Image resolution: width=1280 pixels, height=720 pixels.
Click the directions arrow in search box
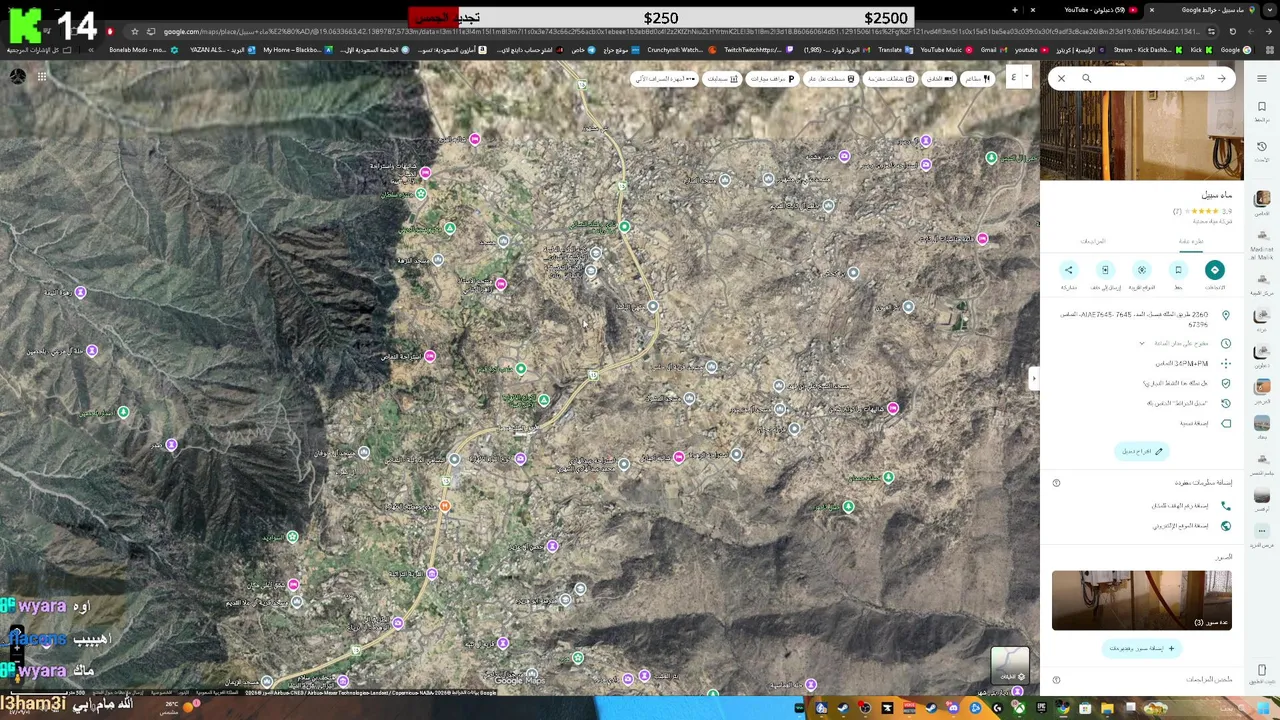point(1221,78)
